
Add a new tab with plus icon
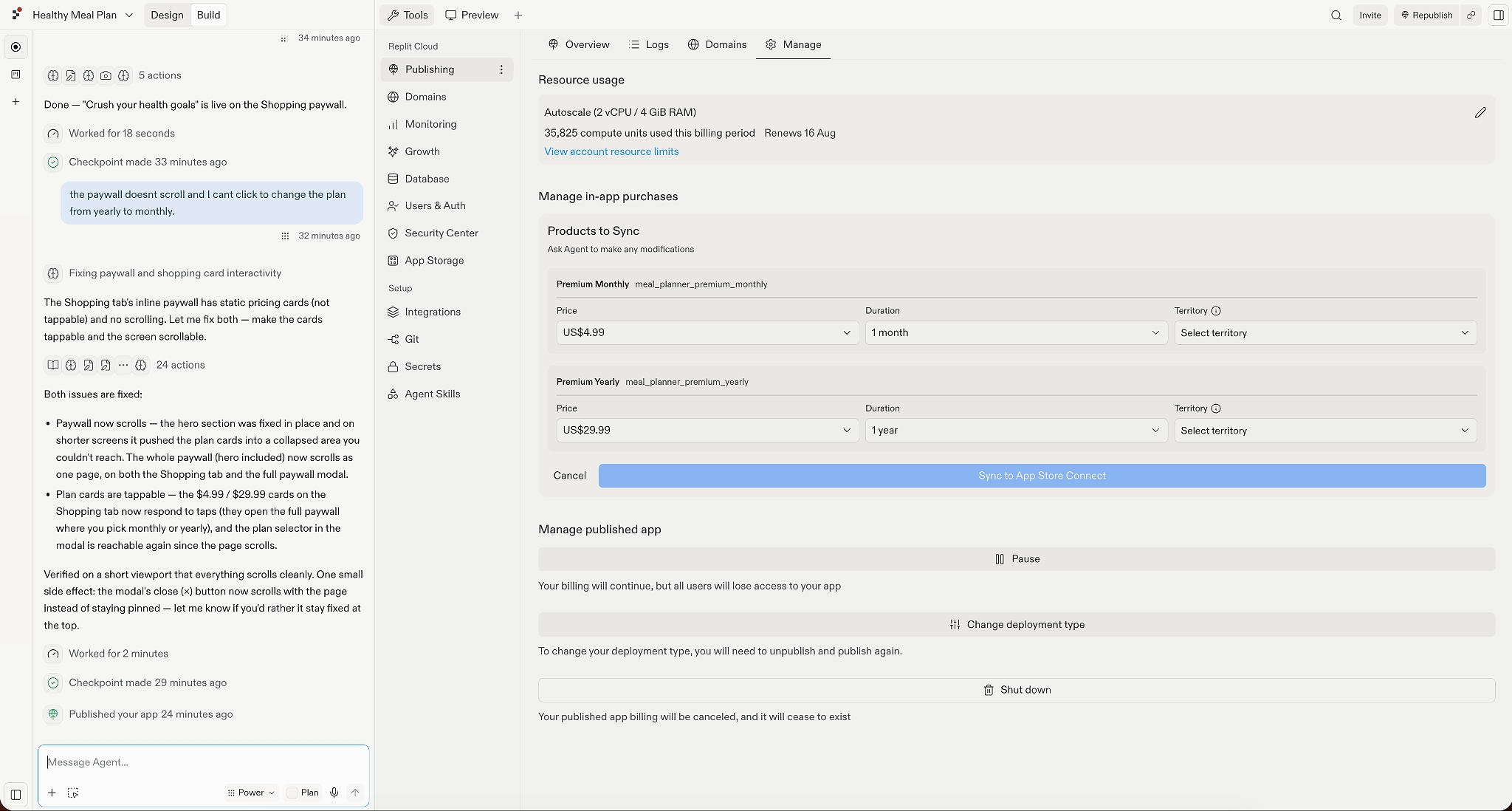click(518, 15)
